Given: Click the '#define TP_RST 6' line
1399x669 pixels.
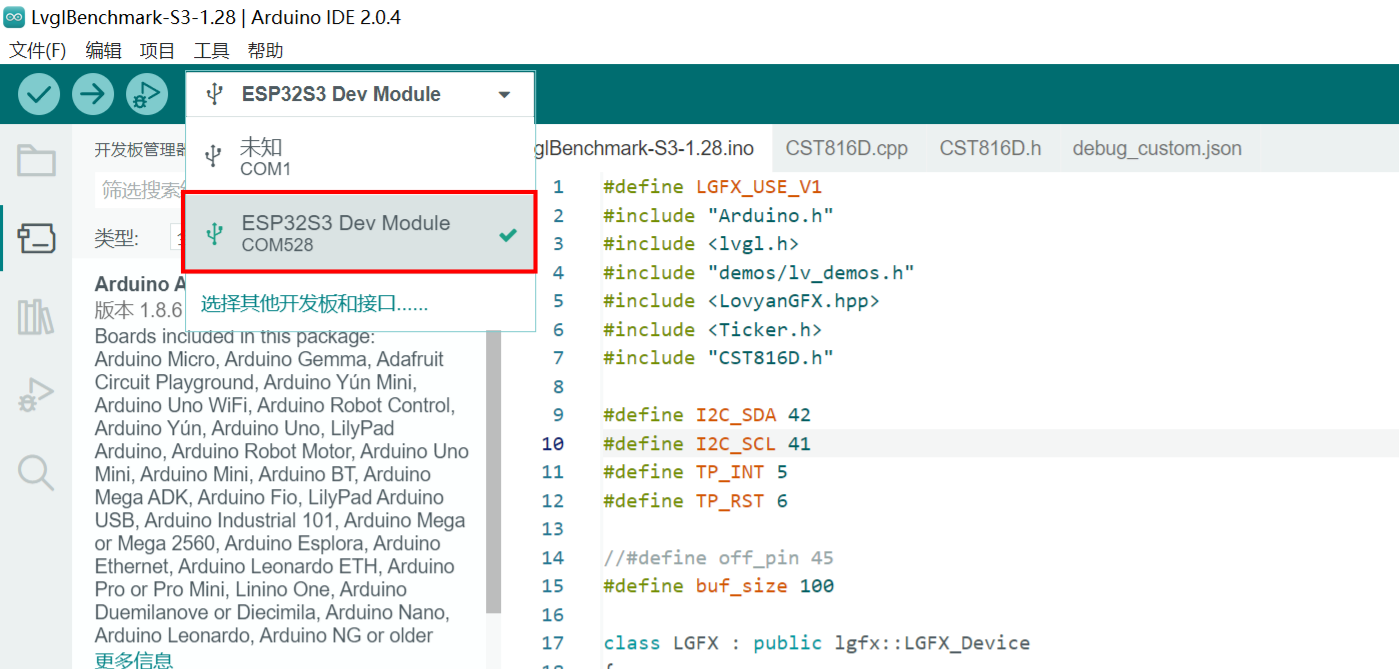Looking at the screenshot, I should [x=695, y=500].
